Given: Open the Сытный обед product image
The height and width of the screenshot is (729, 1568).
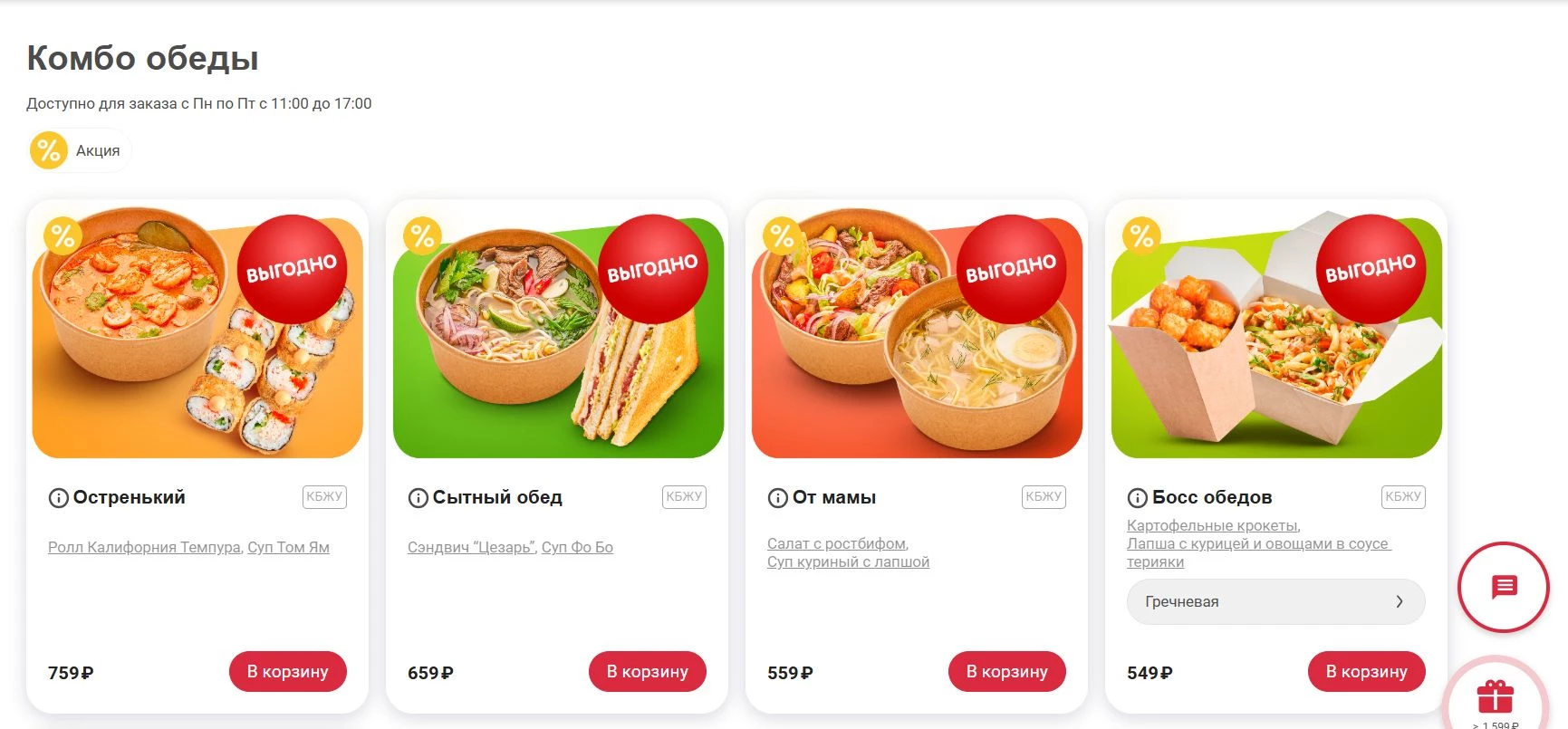Looking at the screenshot, I should [558, 332].
